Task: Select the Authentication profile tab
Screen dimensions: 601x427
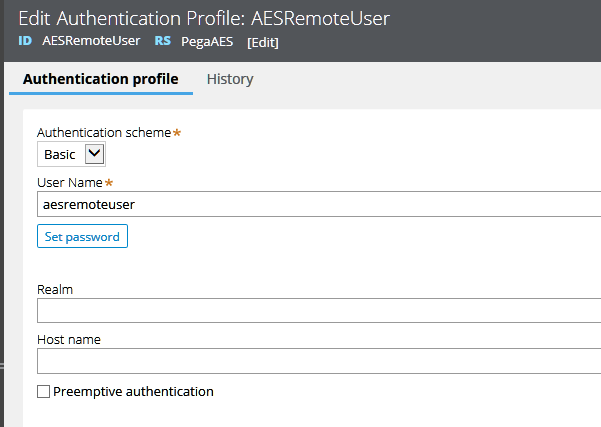Action: click(100, 79)
